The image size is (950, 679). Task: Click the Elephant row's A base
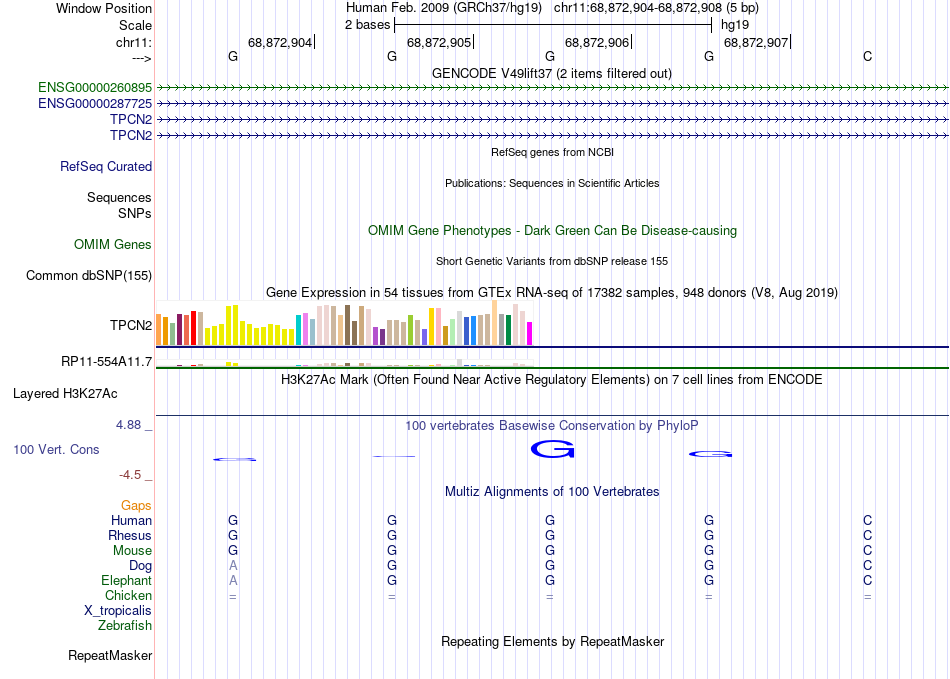(233, 580)
